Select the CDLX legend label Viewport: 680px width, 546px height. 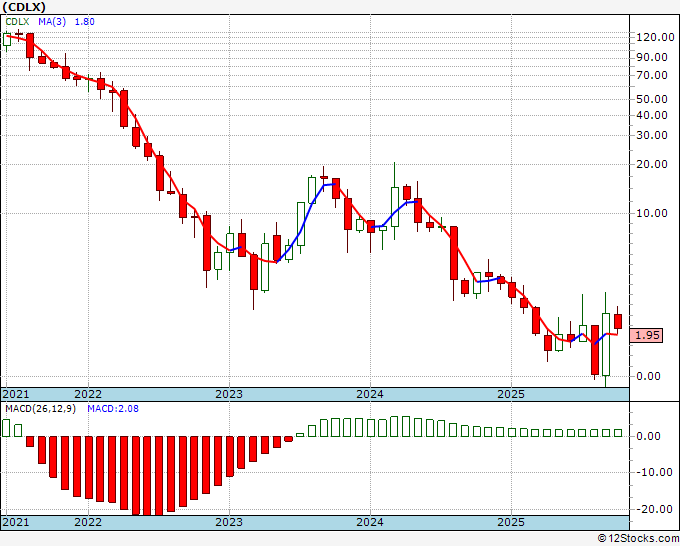tap(17, 22)
